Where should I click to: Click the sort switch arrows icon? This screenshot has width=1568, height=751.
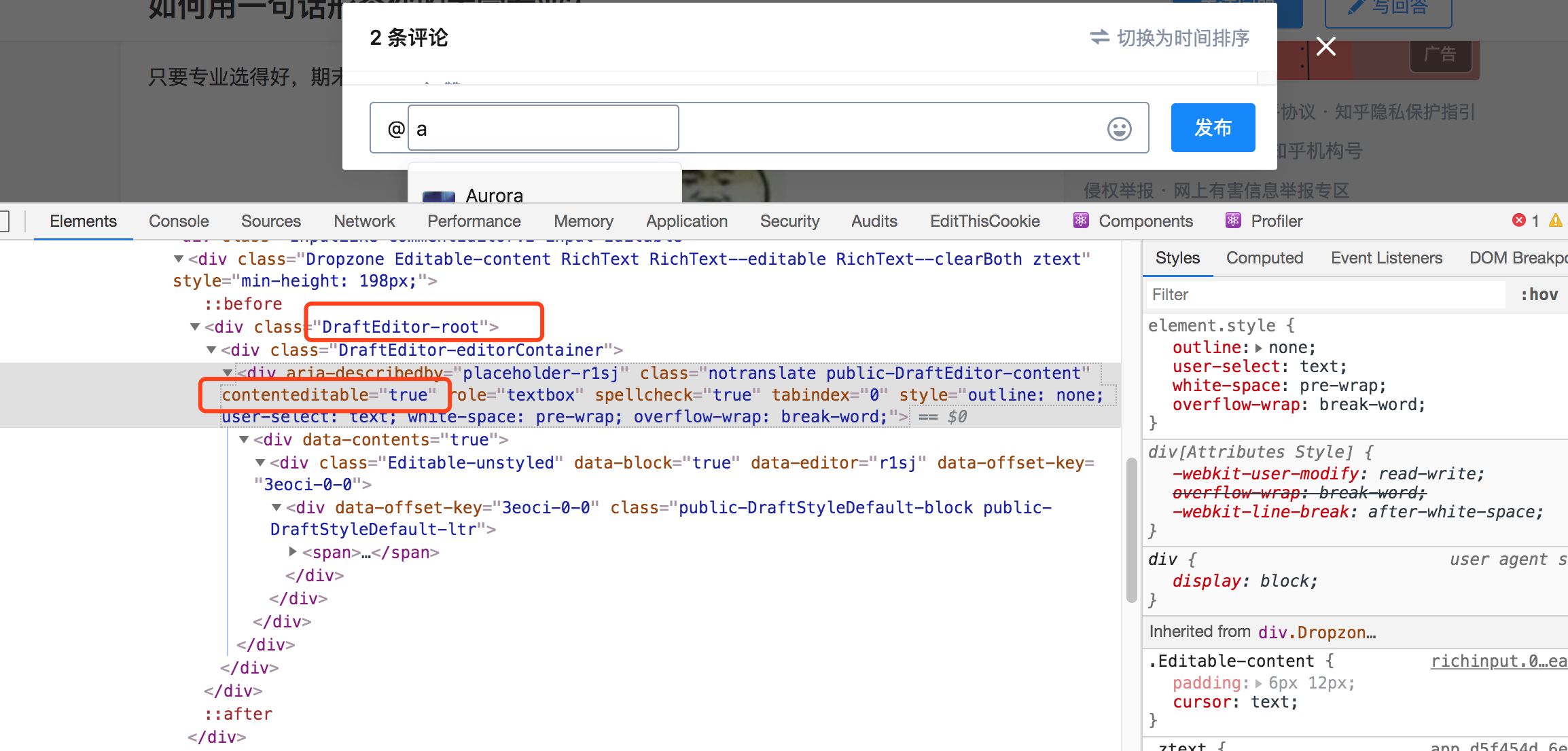click(1099, 37)
